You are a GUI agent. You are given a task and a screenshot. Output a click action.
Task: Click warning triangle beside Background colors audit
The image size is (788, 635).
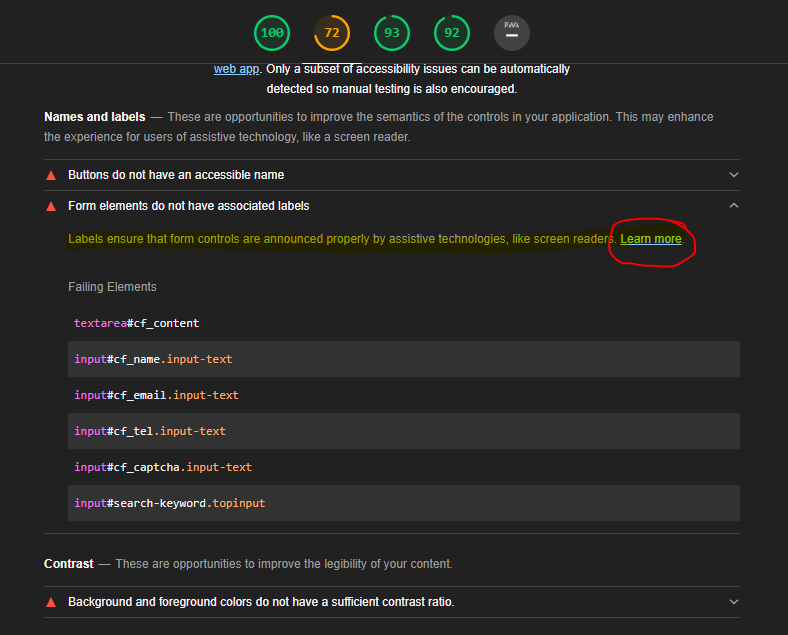[51, 602]
